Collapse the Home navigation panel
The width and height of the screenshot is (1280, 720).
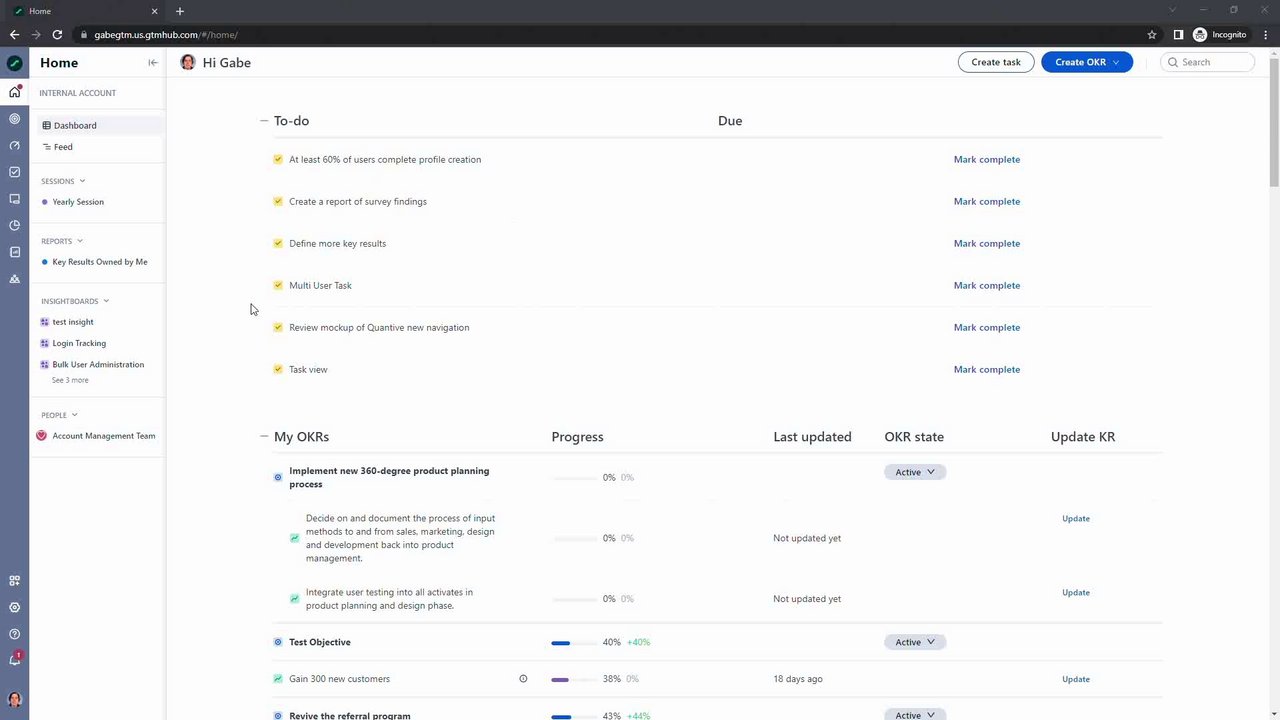tap(152, 63)
